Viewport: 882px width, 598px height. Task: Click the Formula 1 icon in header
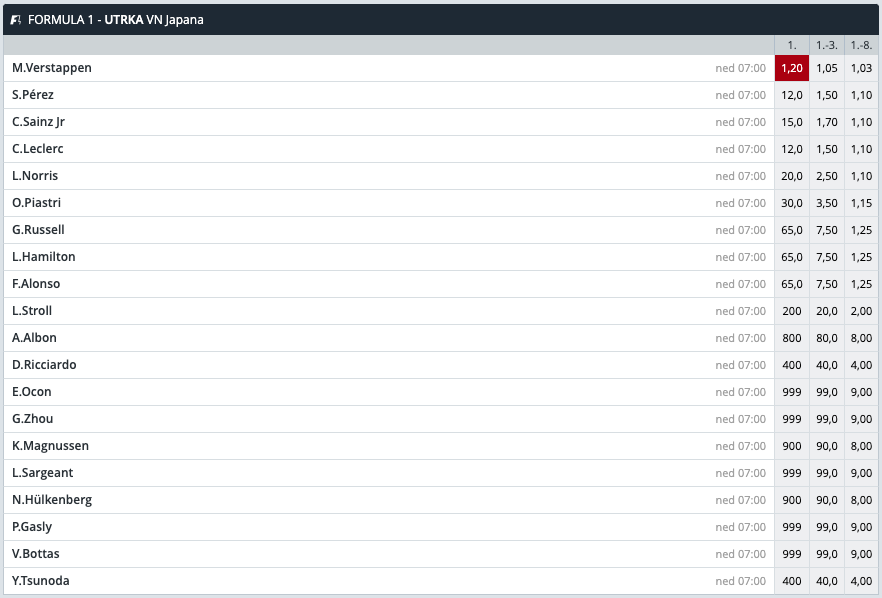[x=16, y=19]
